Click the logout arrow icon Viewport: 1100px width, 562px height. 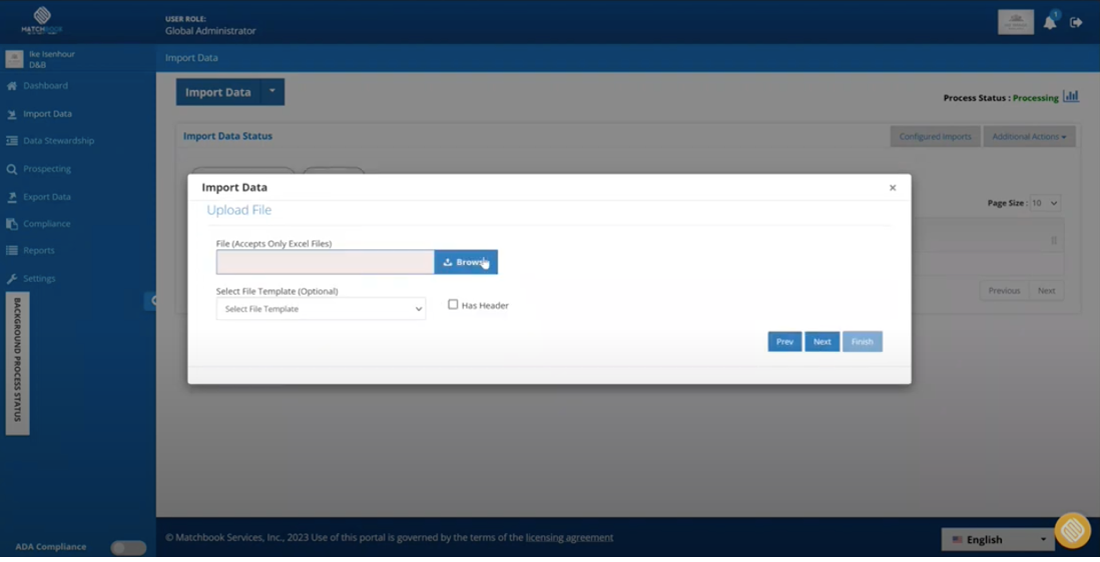pos(1076,22)
